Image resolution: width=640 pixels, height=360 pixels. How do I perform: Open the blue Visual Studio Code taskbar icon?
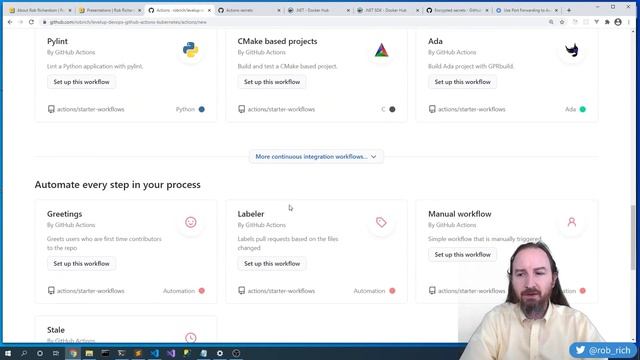point(155,353)
